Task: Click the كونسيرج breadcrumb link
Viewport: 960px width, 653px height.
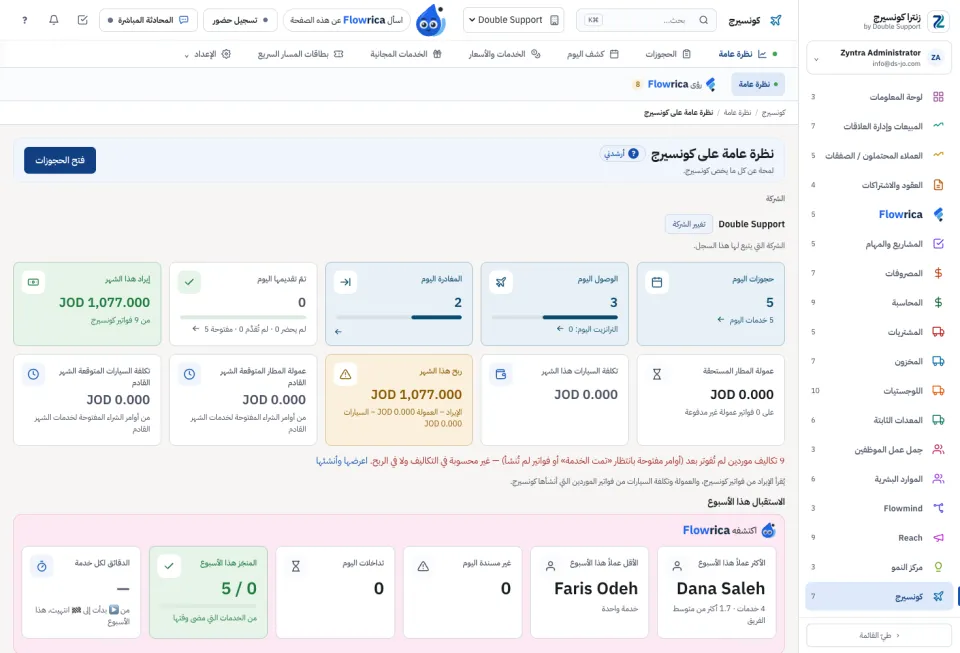Action: 773,113
